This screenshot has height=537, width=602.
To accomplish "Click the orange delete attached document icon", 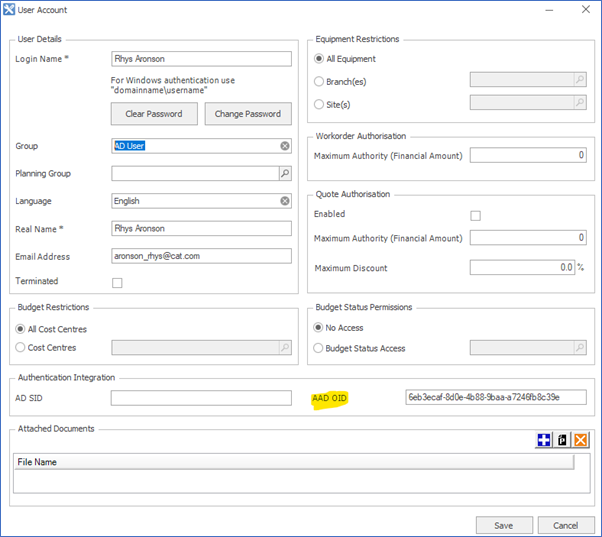I will click(580, 440).
